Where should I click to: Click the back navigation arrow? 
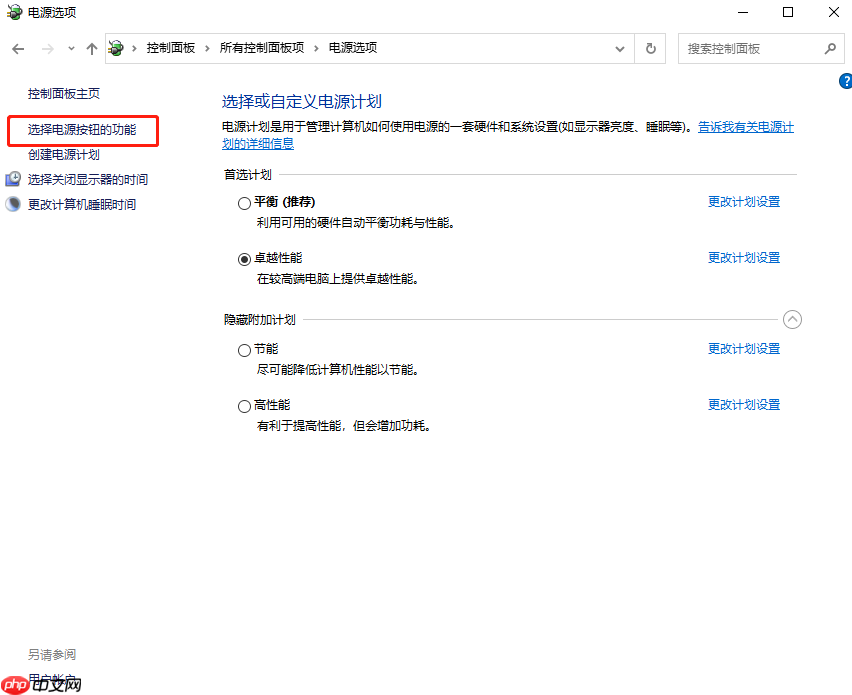tap(17, 47)
